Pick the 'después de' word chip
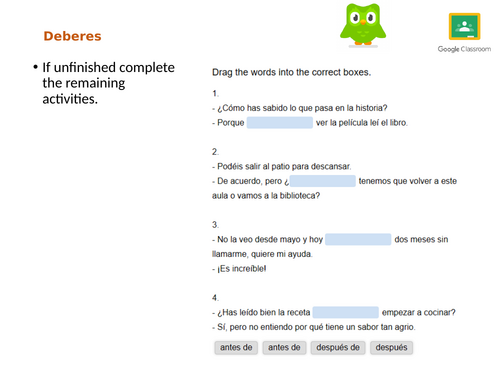Screen dimensions: 500x375 click(x=338, y=348)
